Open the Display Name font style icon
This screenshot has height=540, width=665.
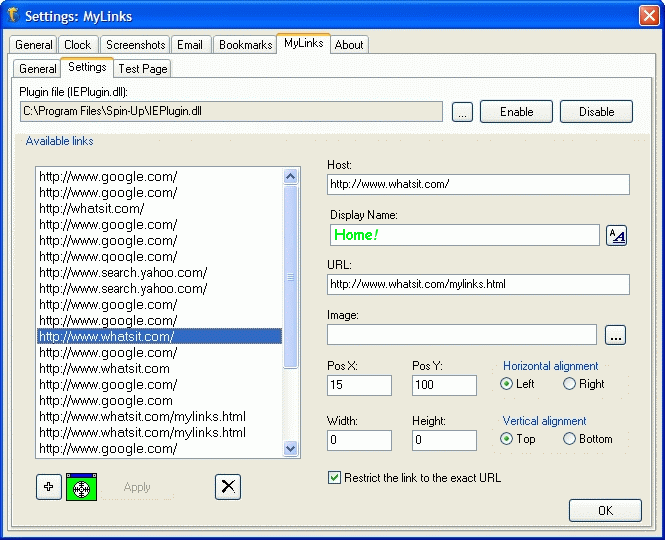click(x=617, y=235)
